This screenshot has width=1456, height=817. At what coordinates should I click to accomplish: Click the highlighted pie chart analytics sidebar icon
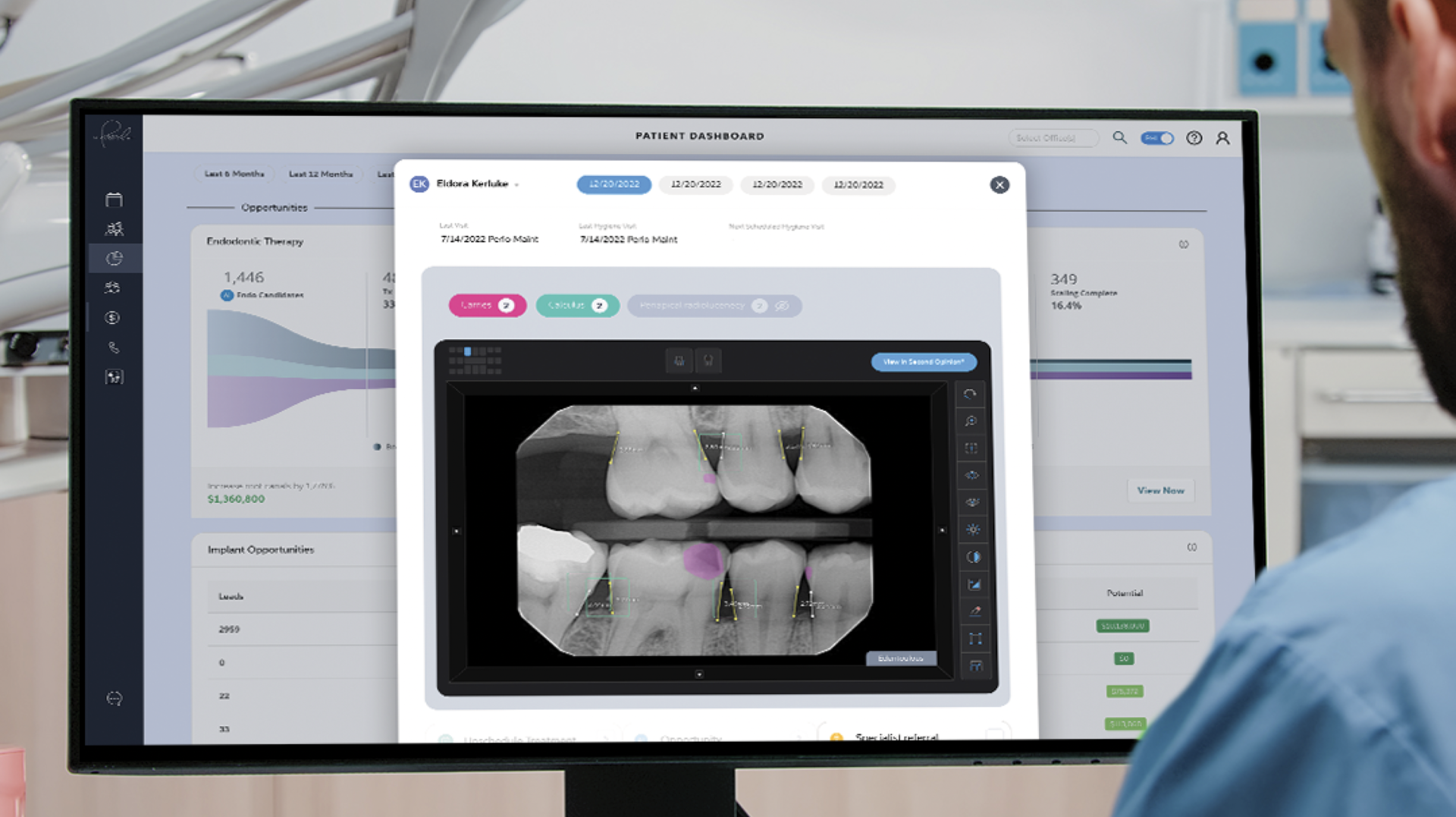tap(114, 258)
